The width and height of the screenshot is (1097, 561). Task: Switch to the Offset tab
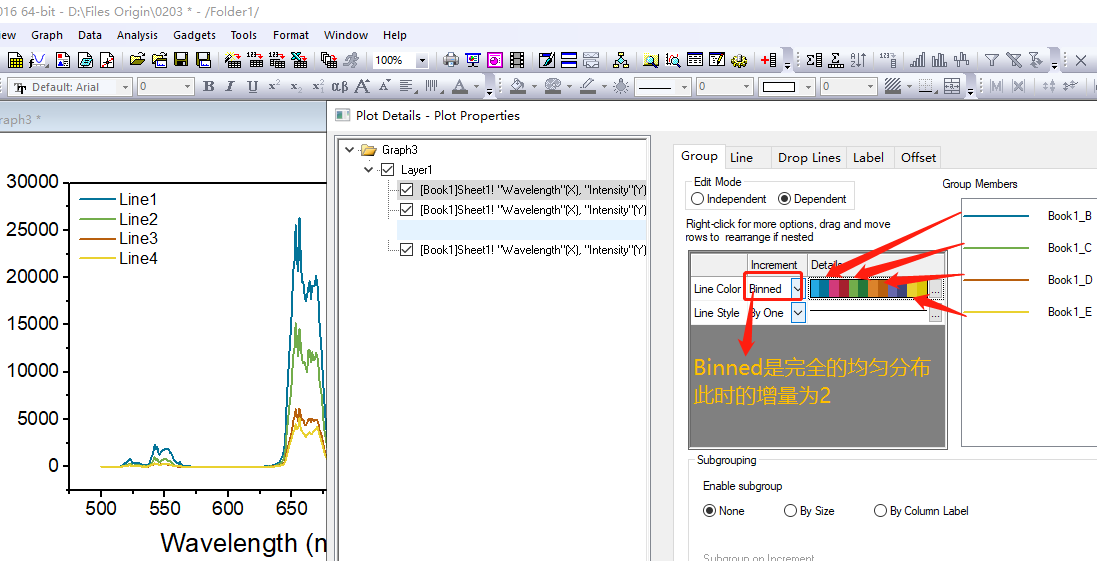click(918, 157)
